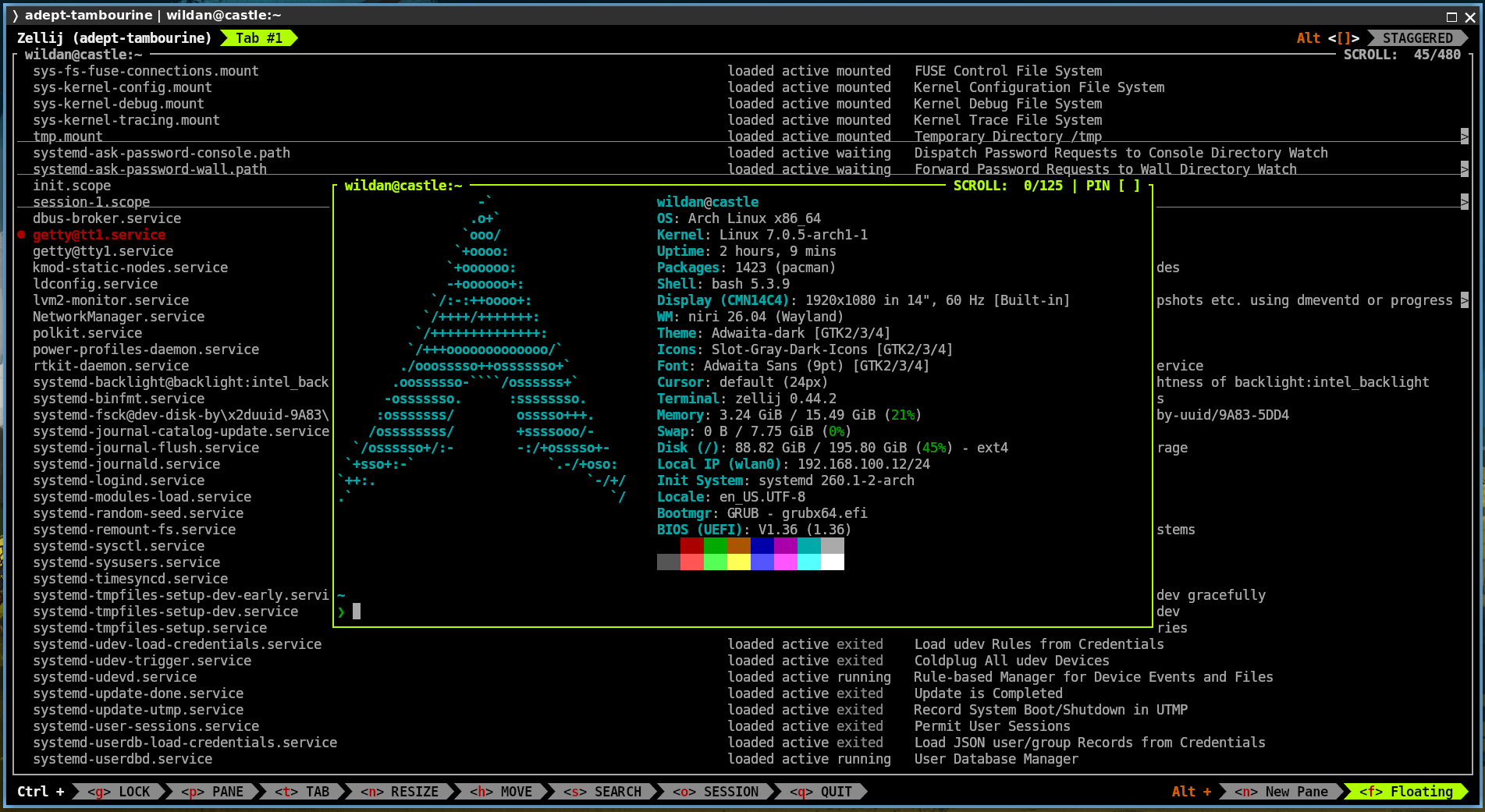Screen dimensions: 1485x812
Task: Click systemd-udevd.service entry
Action: [x=115, y=677]
